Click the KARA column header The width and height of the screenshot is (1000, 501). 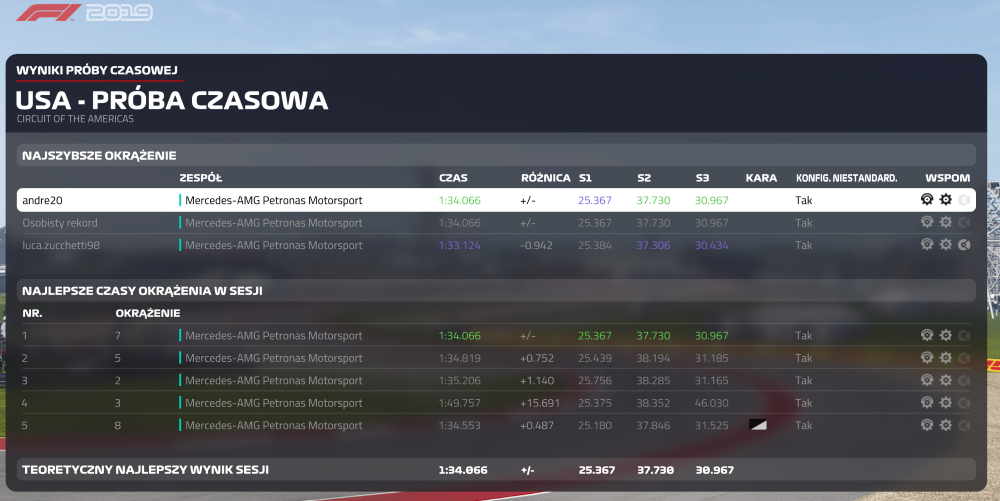coord(761,178)
